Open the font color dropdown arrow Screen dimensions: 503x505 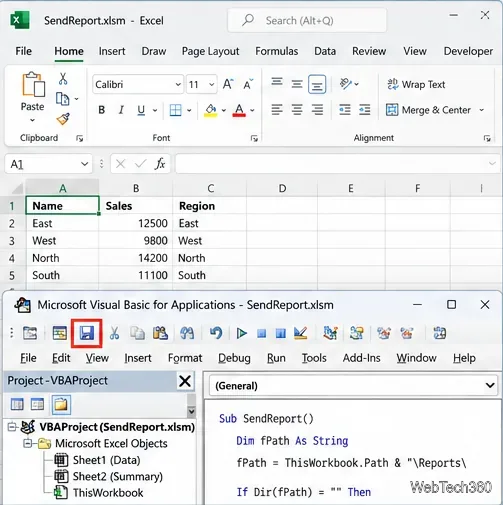click(252, 110)
